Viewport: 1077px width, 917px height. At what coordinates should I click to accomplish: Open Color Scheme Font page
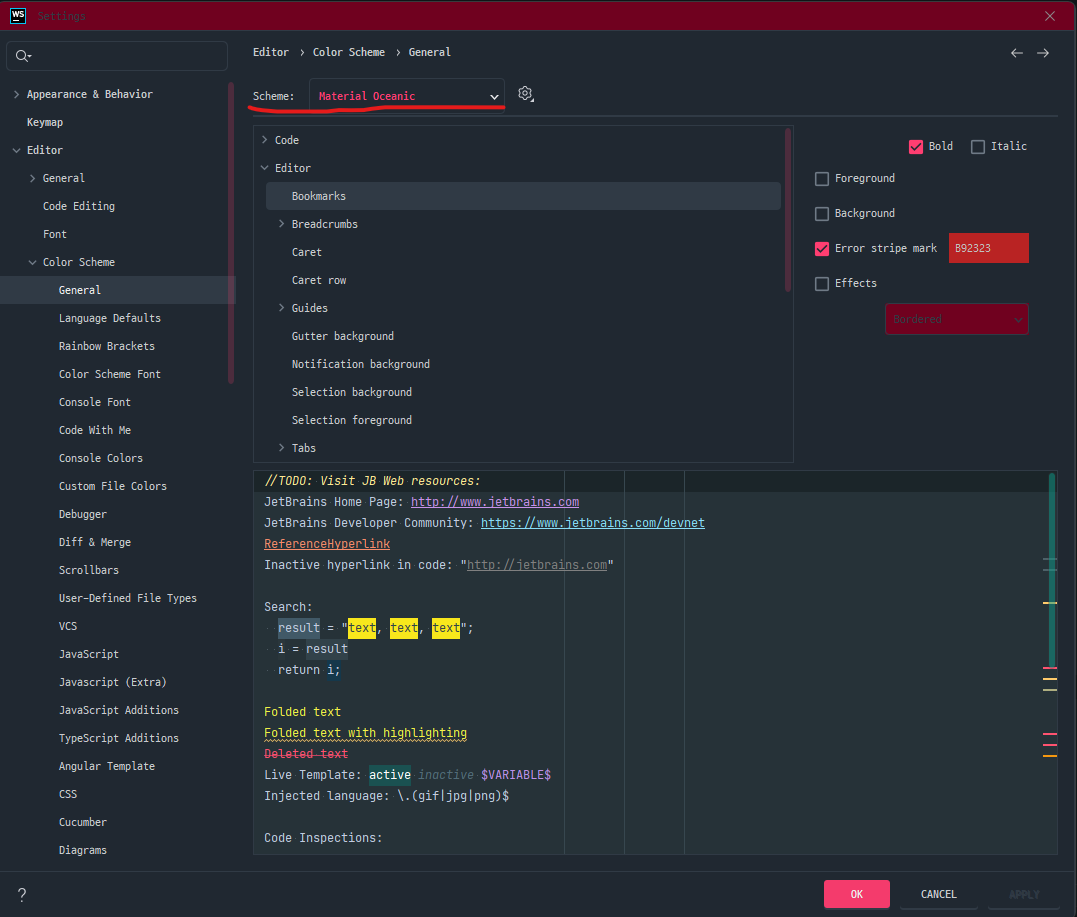pyautogui.click(x=109, y=374)
